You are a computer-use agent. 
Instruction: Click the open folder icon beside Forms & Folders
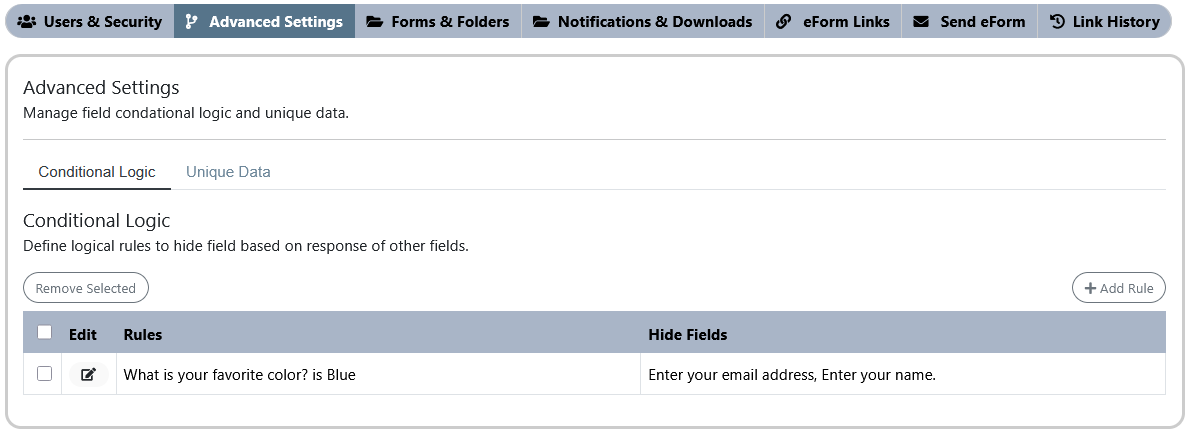[374, 22]
